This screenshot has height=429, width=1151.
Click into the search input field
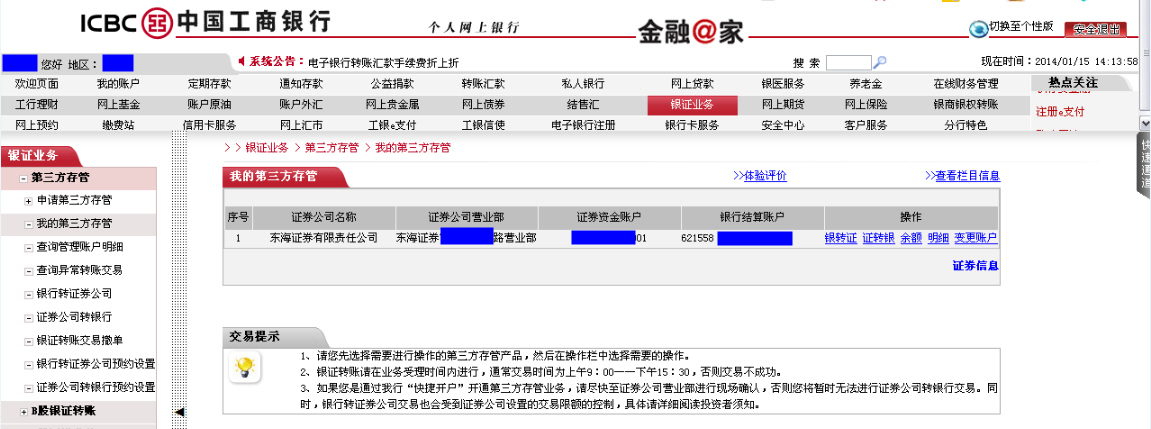tap(848, 62)
